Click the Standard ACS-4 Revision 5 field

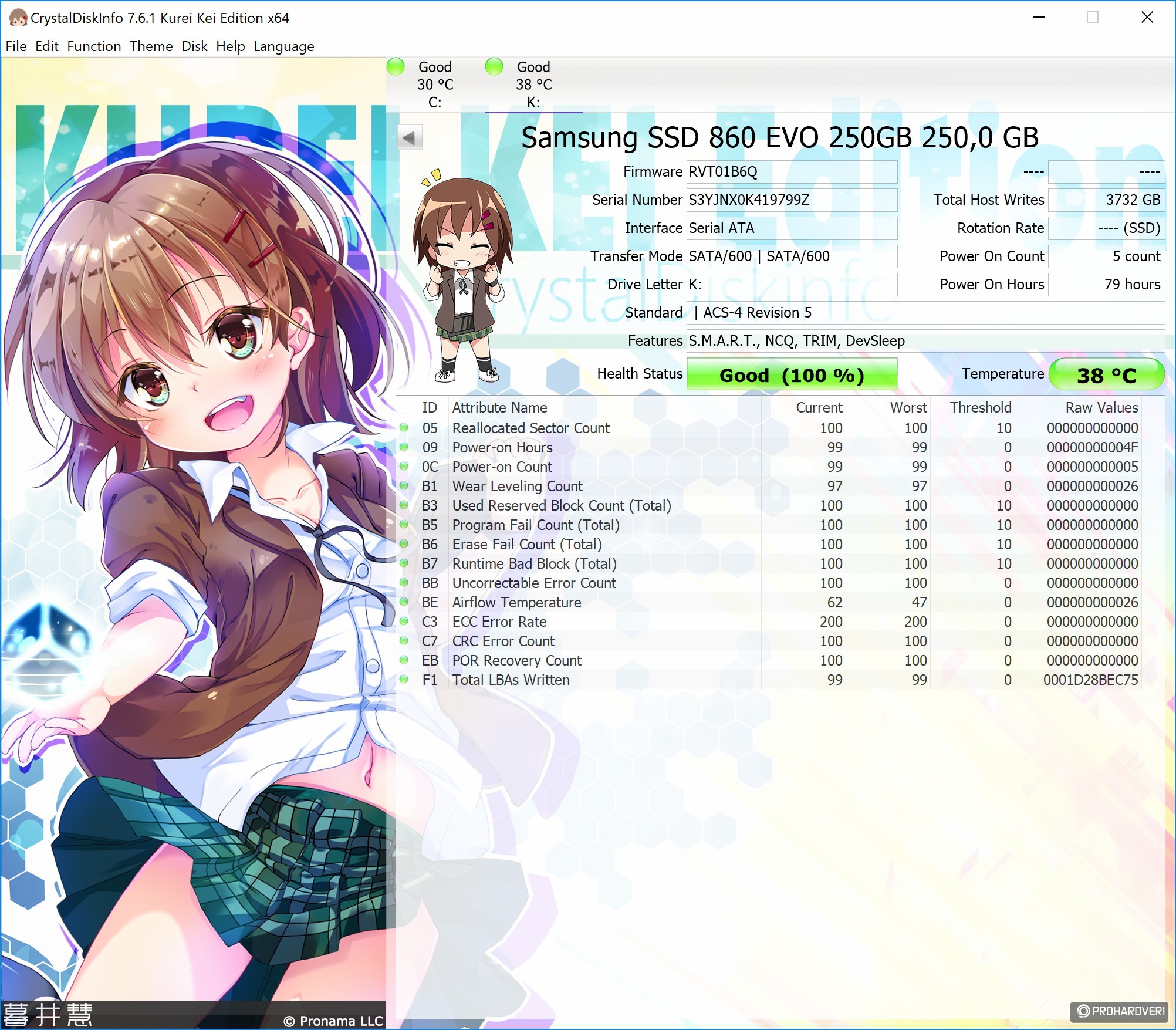(x=925, y=313)
